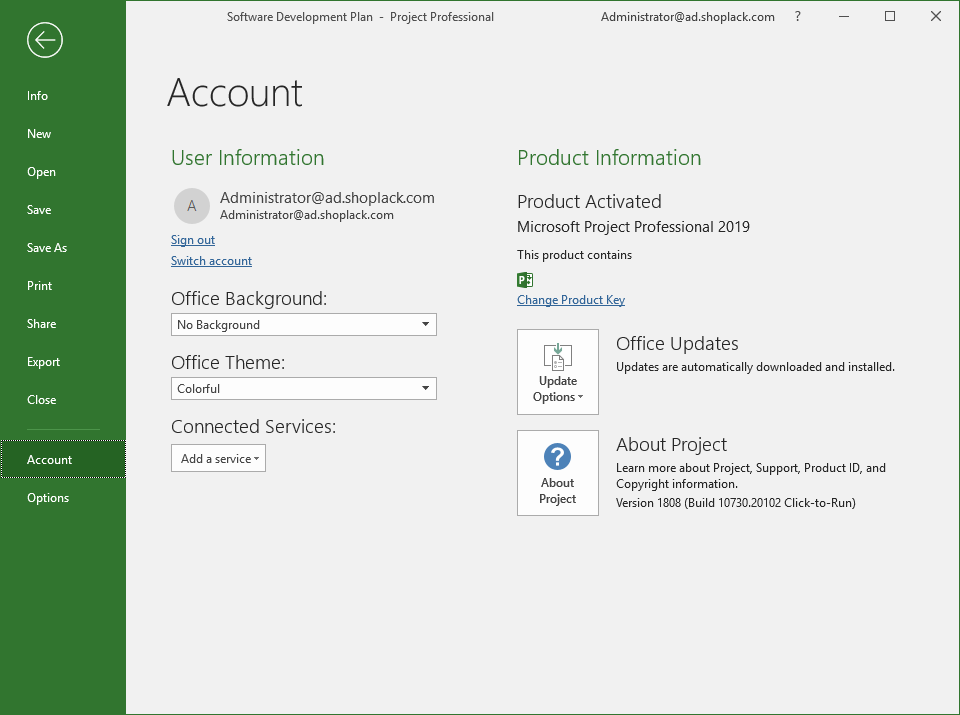Screen dimensions: 960x715
Task: Select New in the backstage menu
Action: (63, 133)
